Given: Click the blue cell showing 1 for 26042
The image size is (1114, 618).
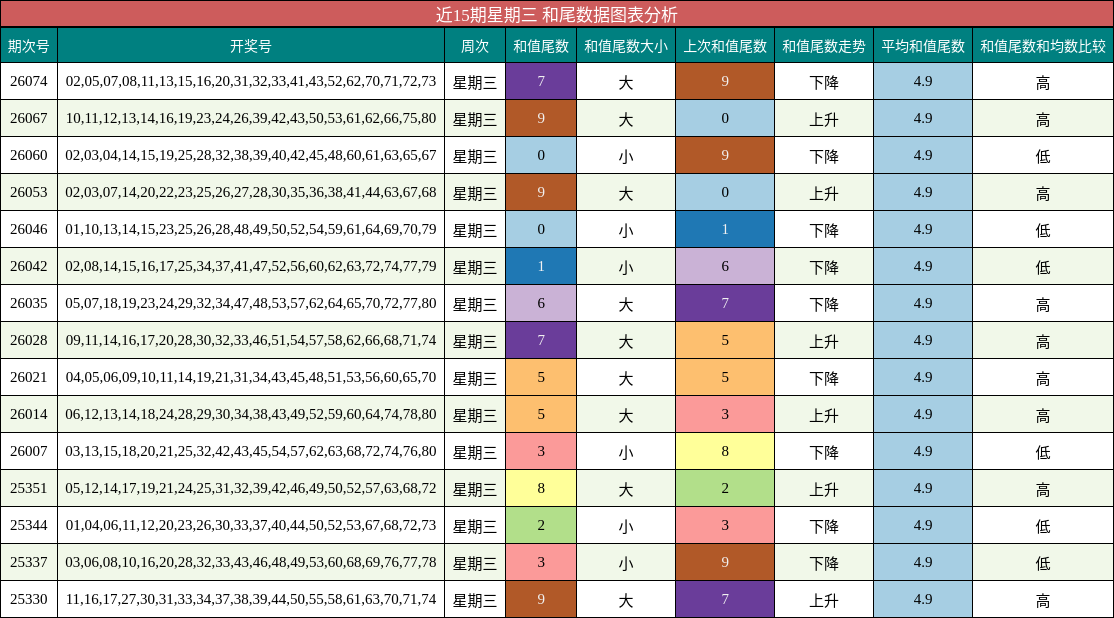Looking at the screenshot, I should tap(541, 267).
